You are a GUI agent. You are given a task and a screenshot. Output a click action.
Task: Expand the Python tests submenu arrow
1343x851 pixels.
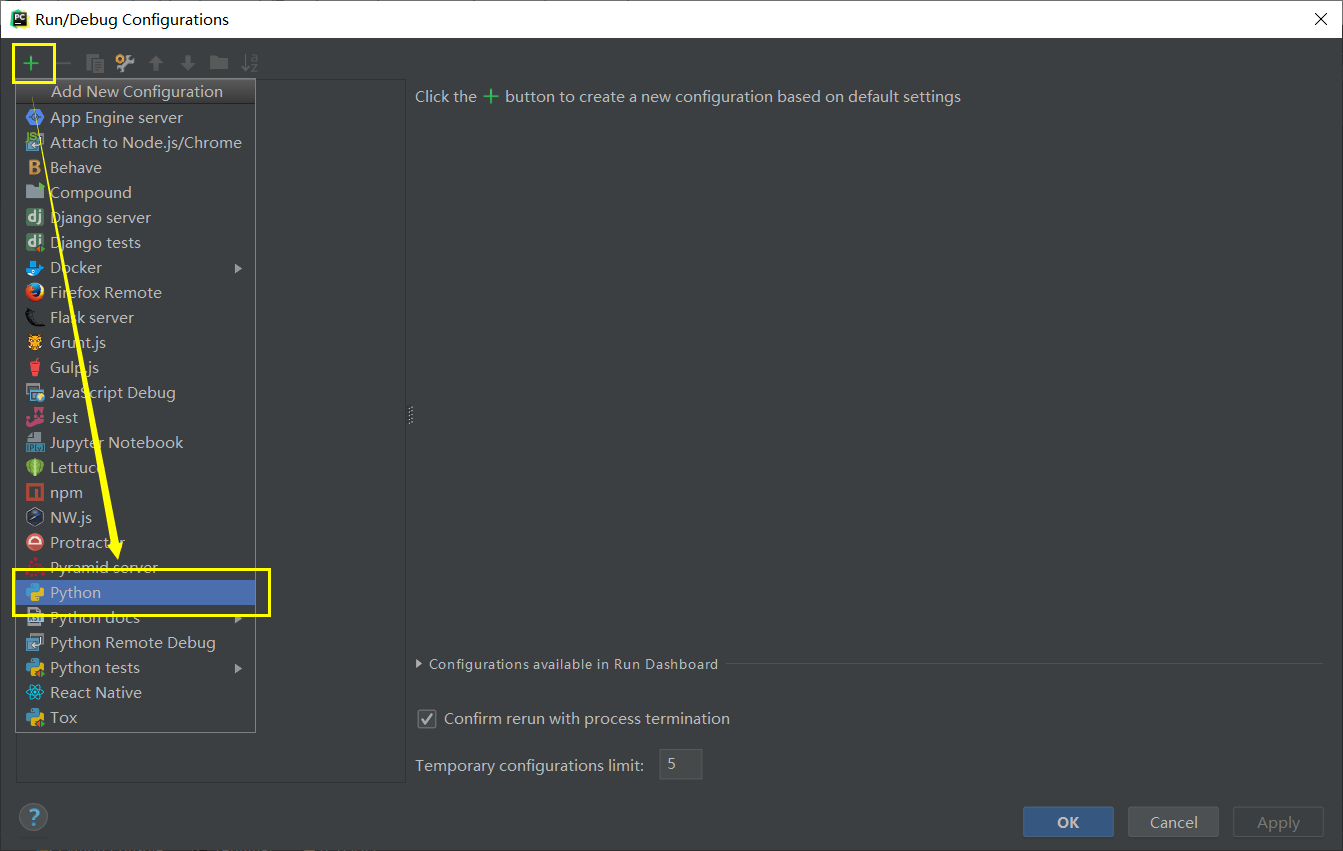tap(238, 668)
